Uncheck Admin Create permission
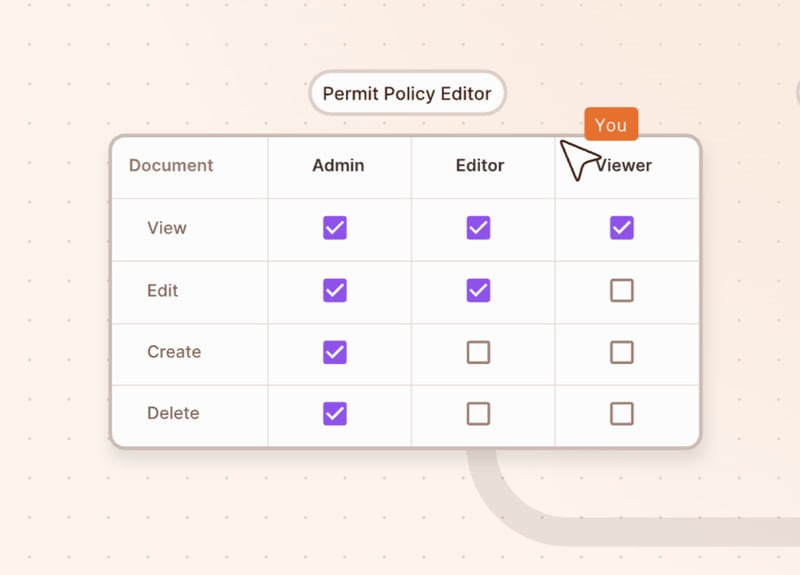Viewport: 800px width, 575px height. pos(335,352)
